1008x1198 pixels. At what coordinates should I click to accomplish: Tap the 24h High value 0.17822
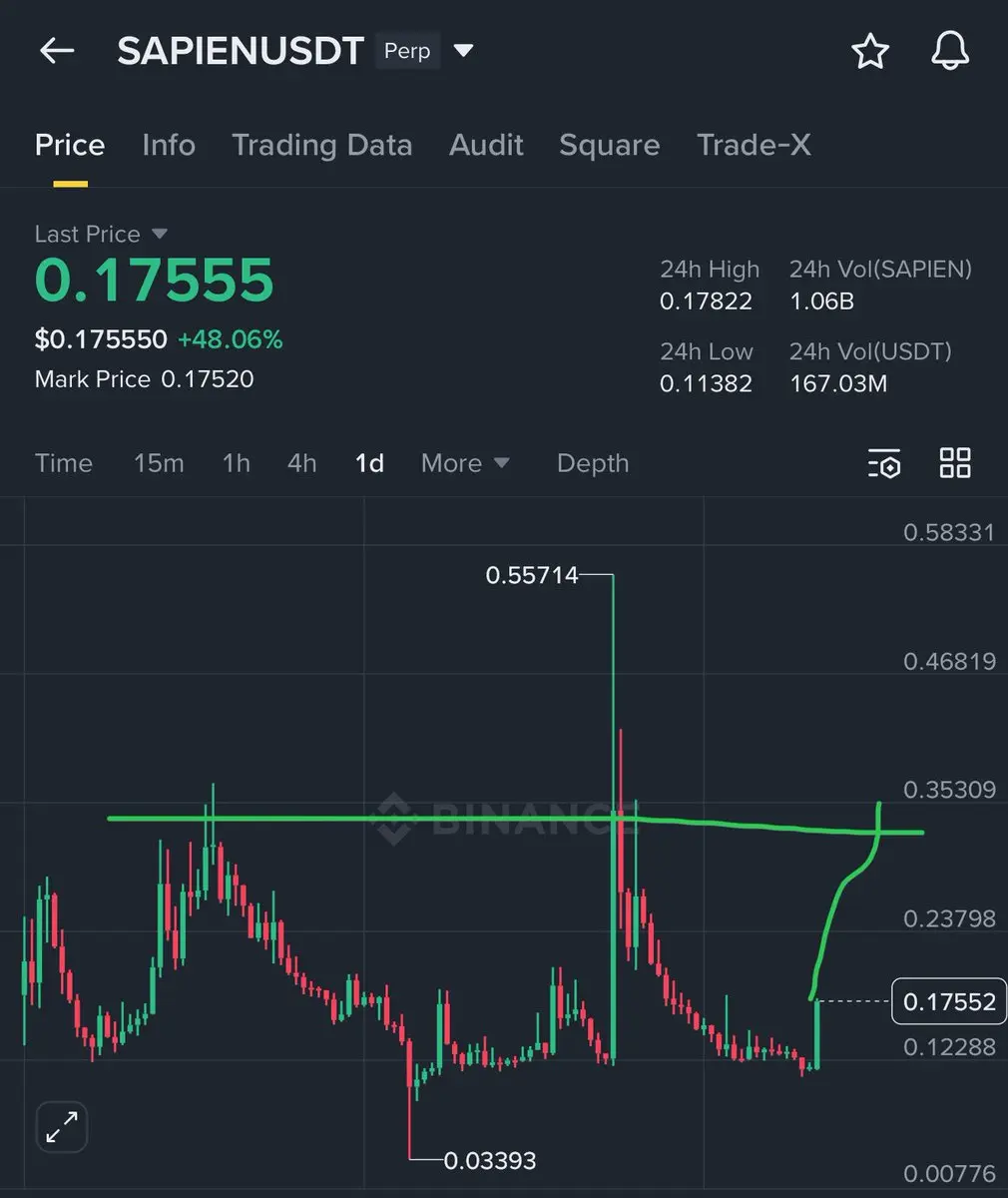click(x=707, y=301)
